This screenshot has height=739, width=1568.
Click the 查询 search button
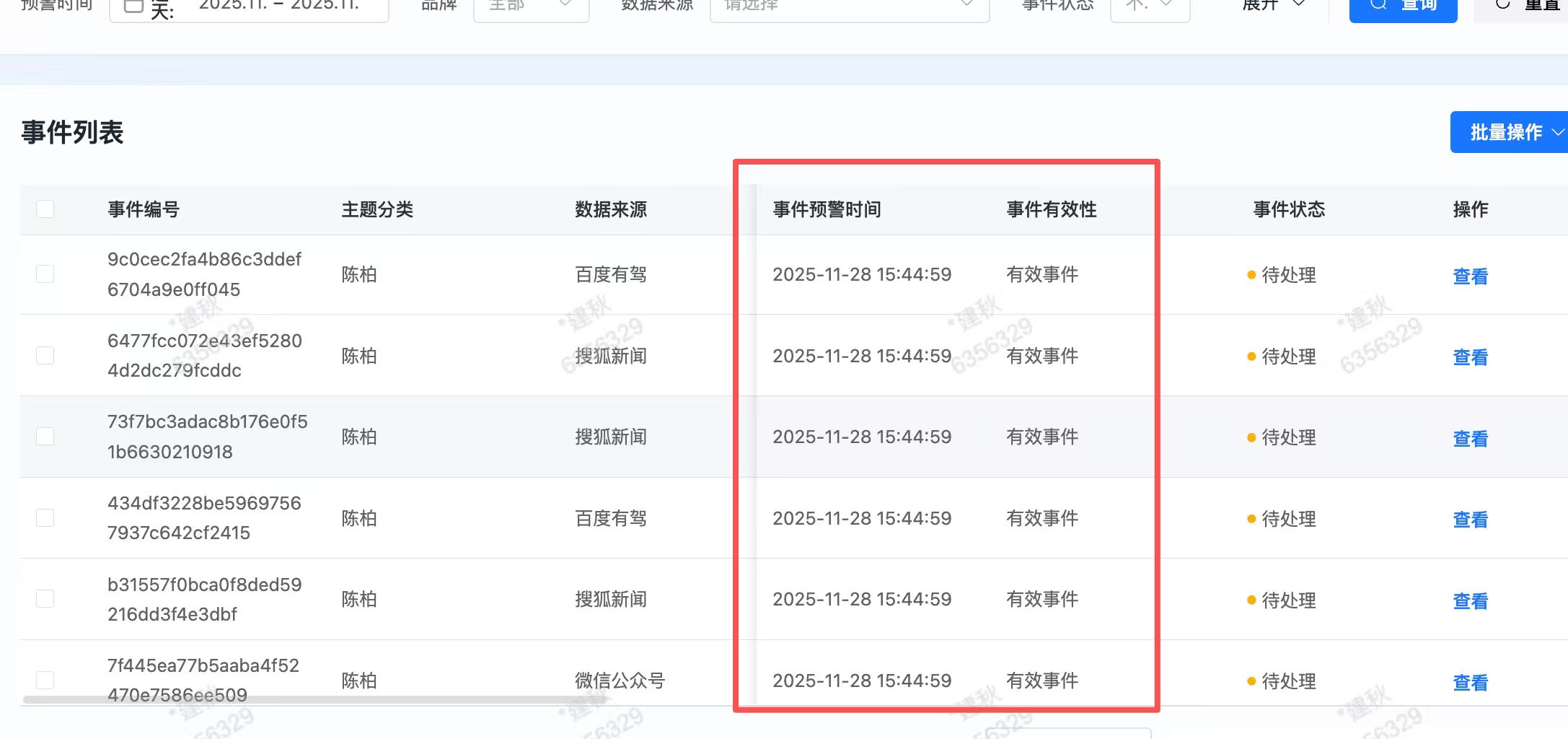click(x=1402, y=7)
